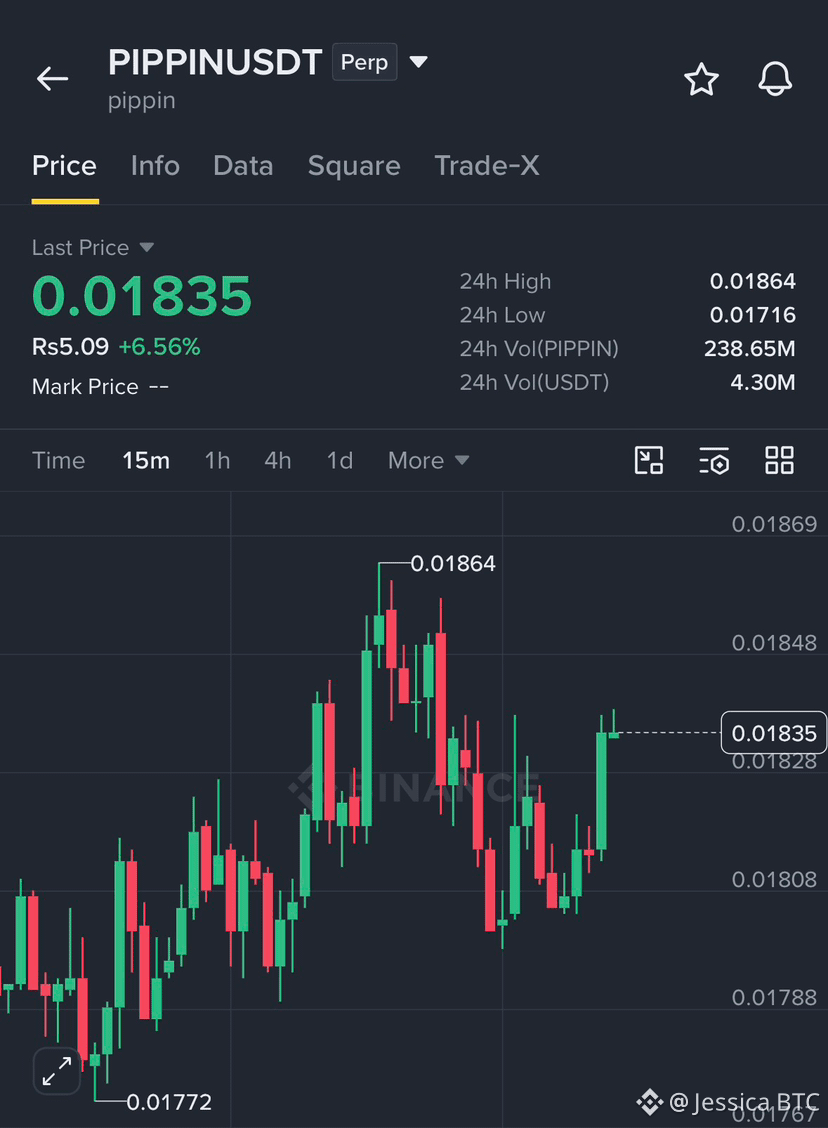Click the 0.01808 price axis label
Viewport: 828px width, 1128px height.
774,880
